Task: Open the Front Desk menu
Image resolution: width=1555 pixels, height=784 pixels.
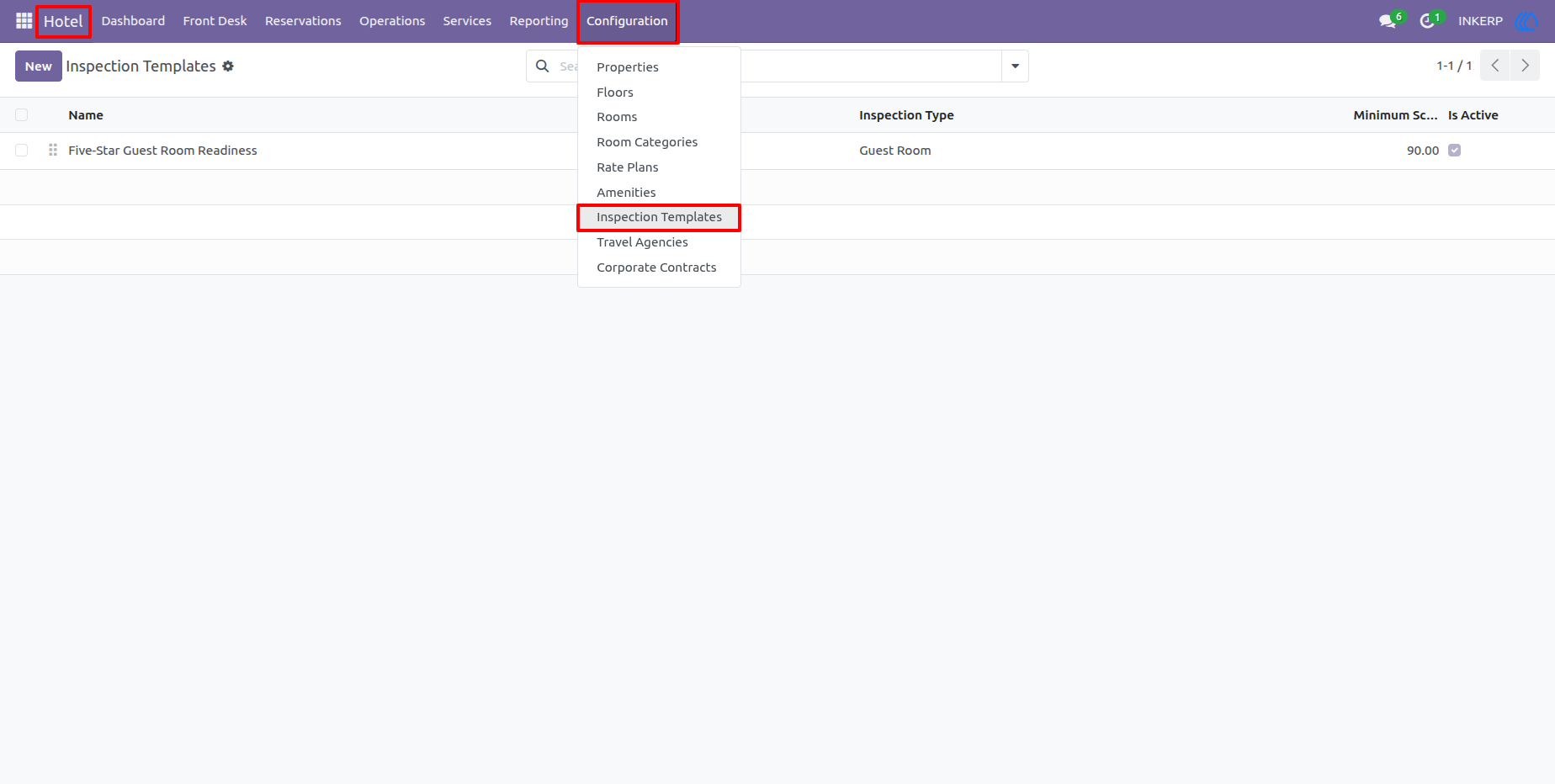Action: click(215, 21)
